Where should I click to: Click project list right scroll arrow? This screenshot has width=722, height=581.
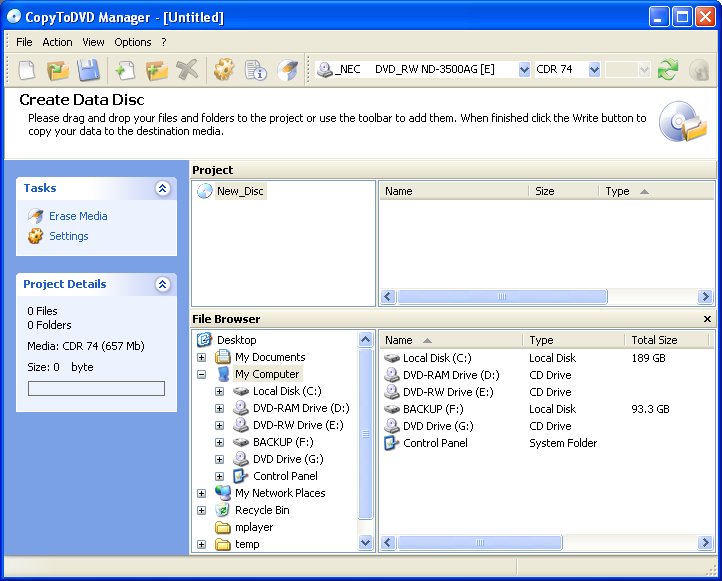click(x=705, y=296)
